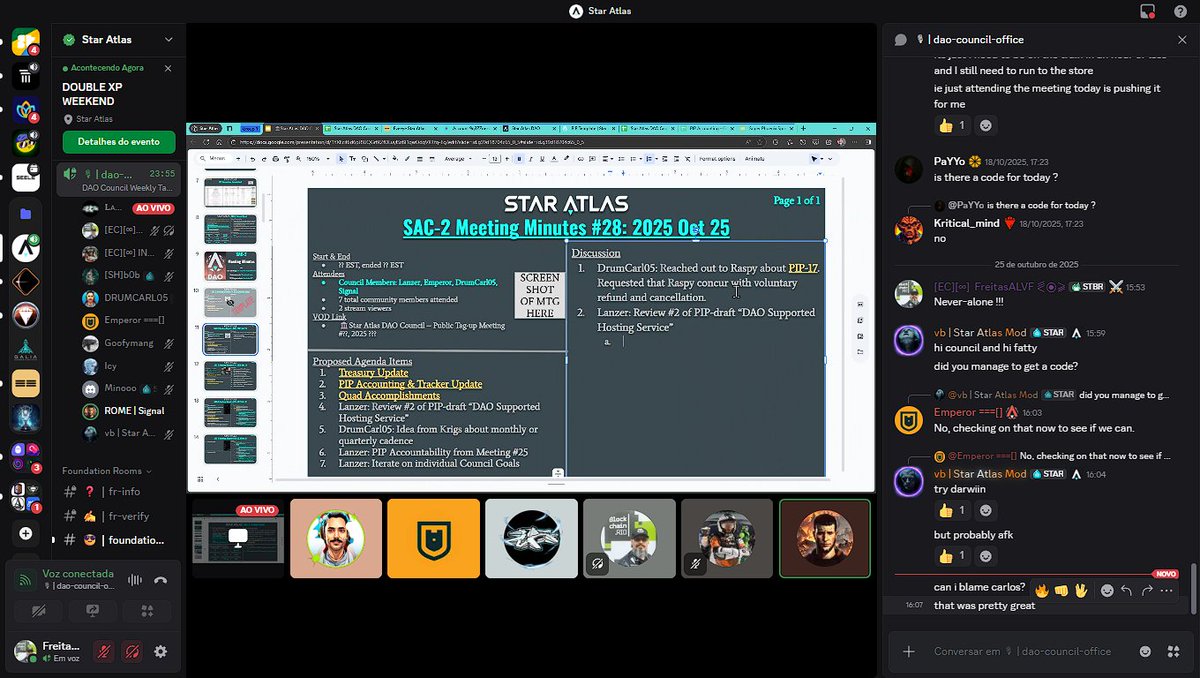The width and height of the screenshot is (1200, 678).
Task: Open add reaction picker on hovered message
Action: click(1107, 590)
